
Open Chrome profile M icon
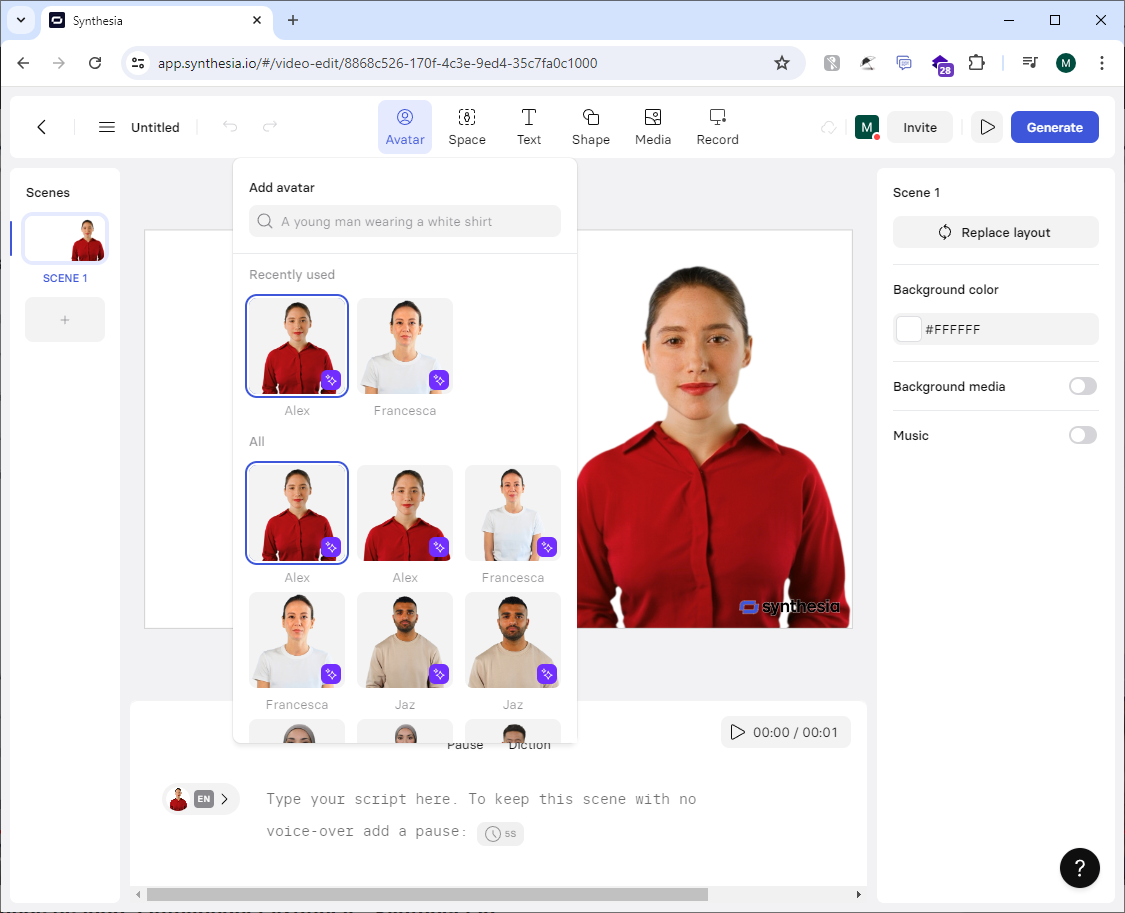coord(1065,63)
